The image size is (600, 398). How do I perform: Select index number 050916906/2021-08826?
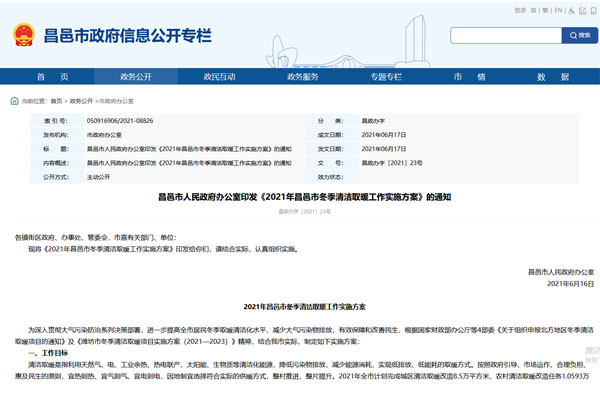coord(120,121)
